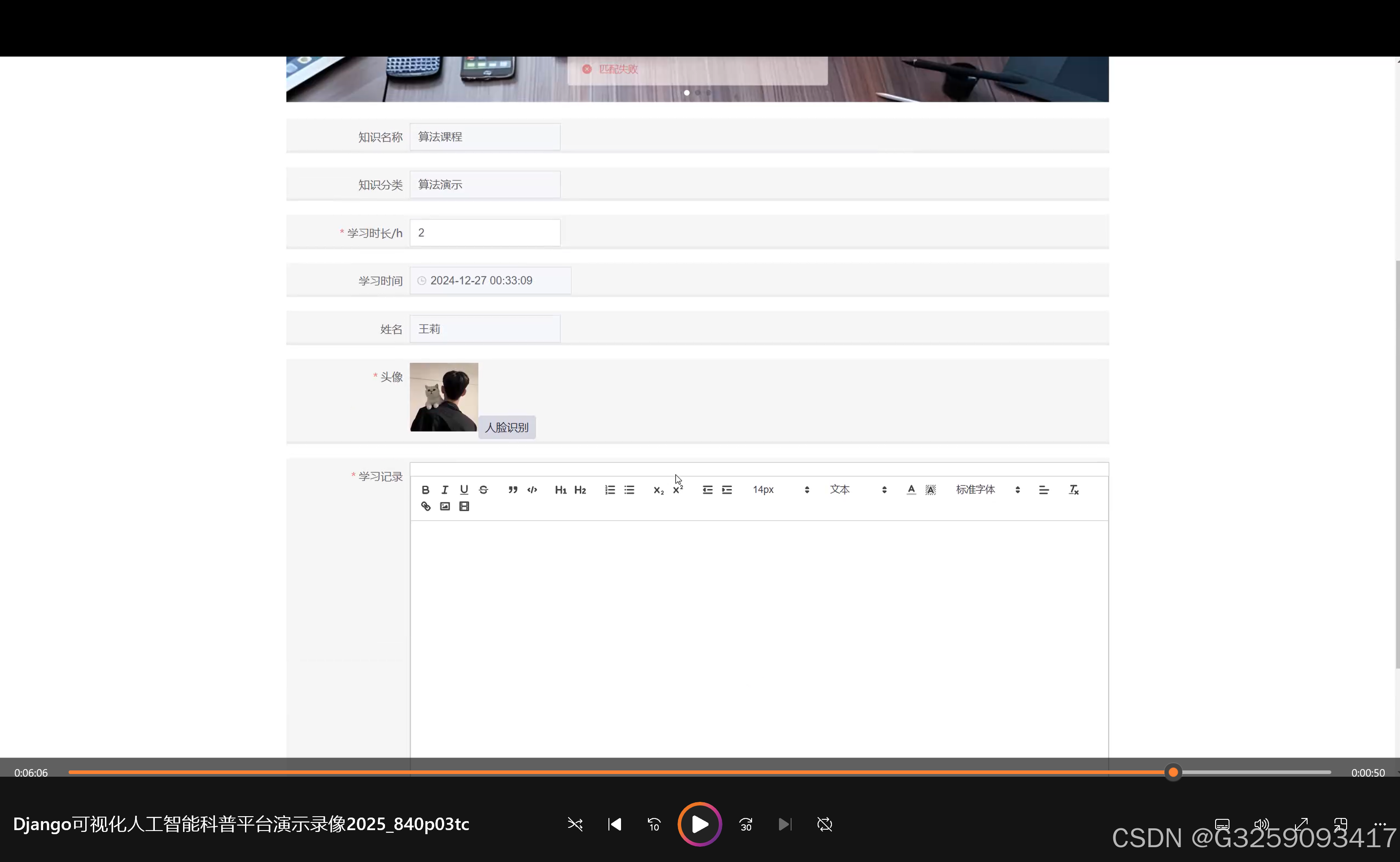The image size is (1400, 862).
Task: Skip forward 30 seconds
Action: click(746, 824)
